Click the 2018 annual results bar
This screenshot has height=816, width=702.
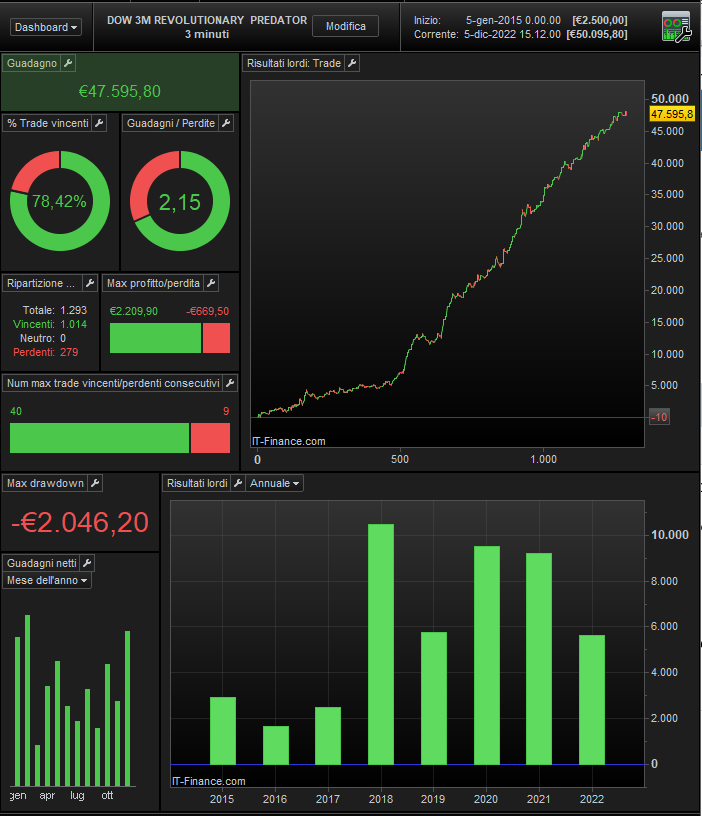coord(381,644)
